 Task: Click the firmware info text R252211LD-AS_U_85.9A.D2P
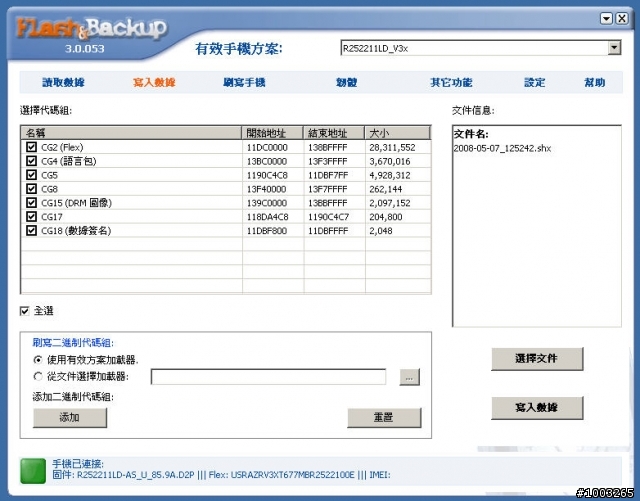(x=136, y=475)
